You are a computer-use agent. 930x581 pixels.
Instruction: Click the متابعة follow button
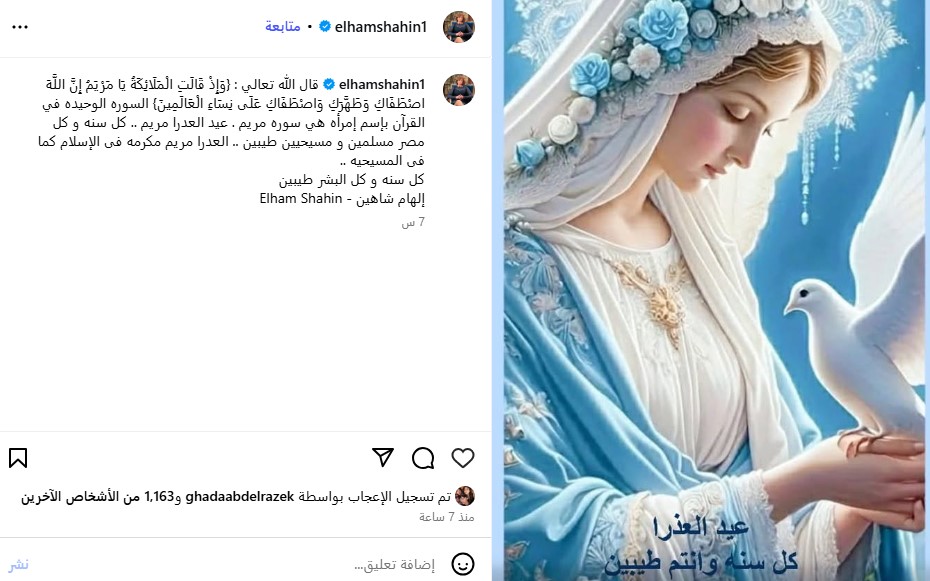282,27
